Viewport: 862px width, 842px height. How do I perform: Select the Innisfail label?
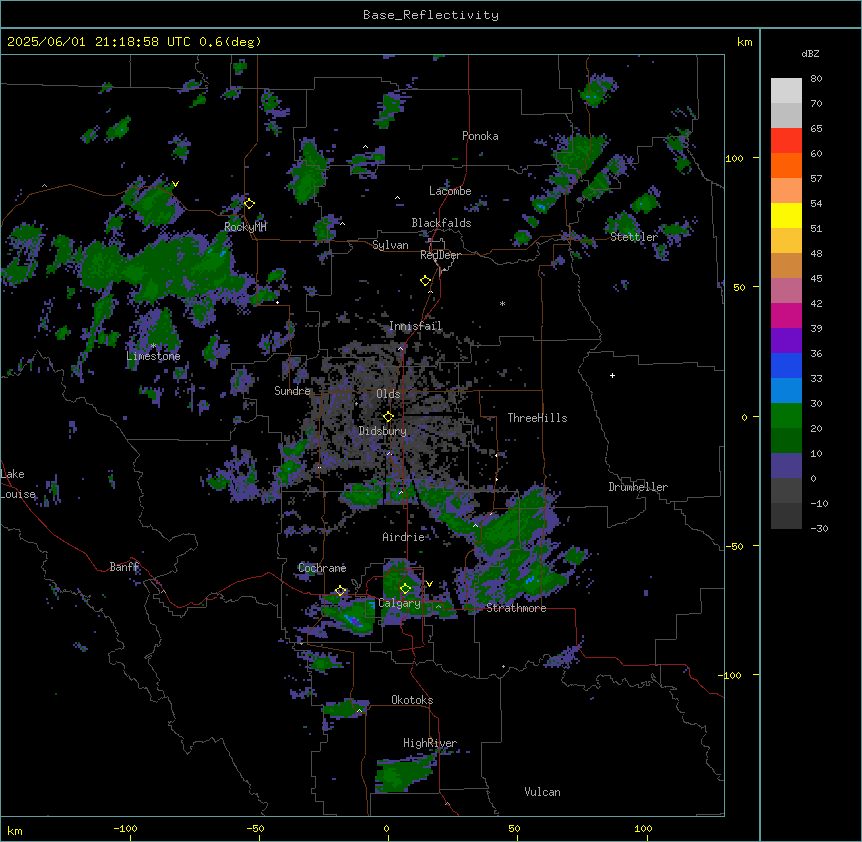click(415, 326)
